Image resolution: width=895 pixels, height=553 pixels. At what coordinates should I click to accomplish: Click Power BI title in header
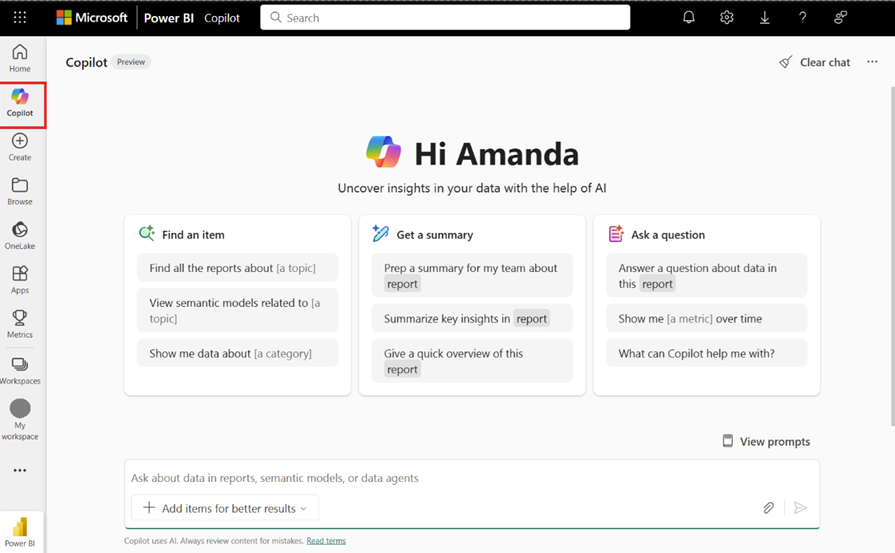169,18
